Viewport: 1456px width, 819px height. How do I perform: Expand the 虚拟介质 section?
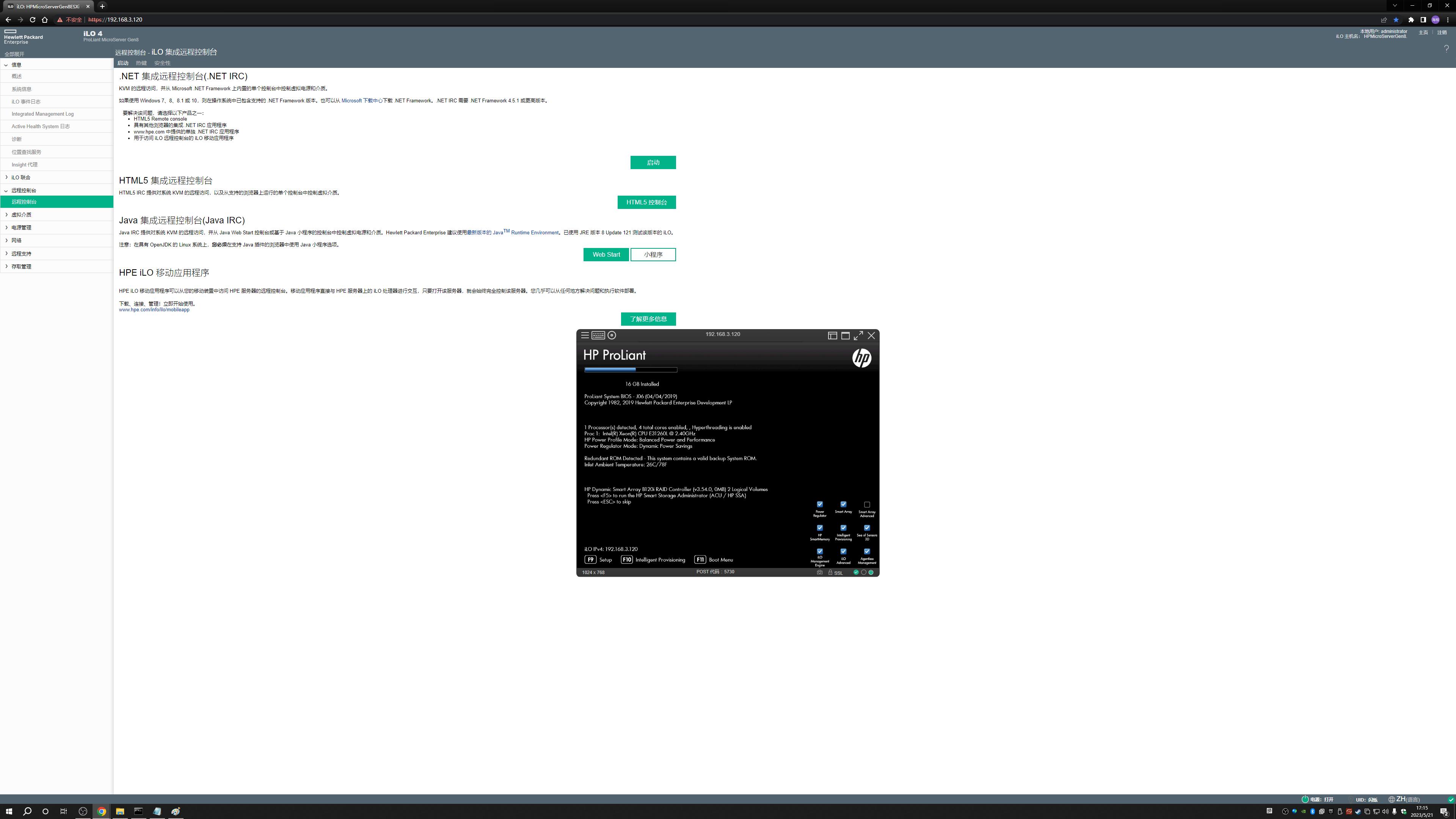click(x=22, y=215)
